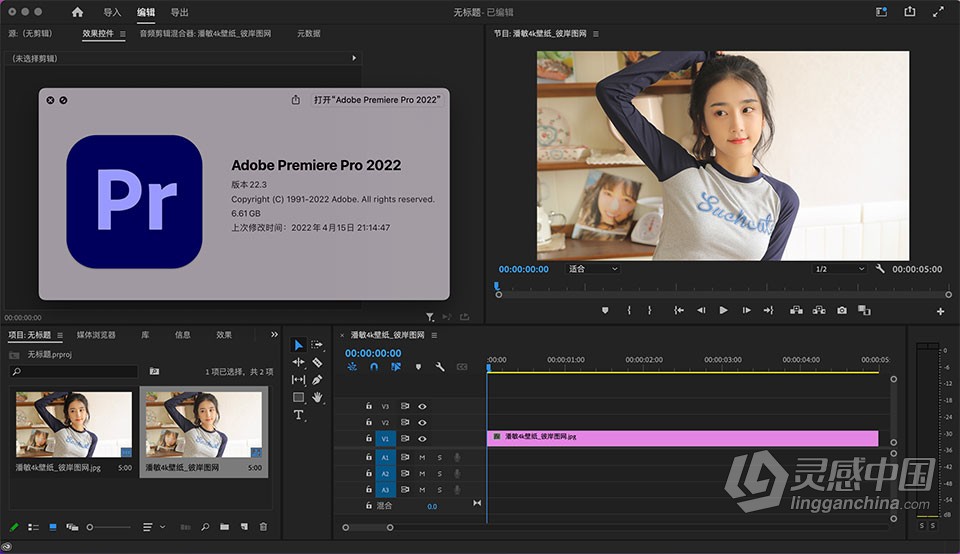Click the project panel search field

tap(73, 372)
